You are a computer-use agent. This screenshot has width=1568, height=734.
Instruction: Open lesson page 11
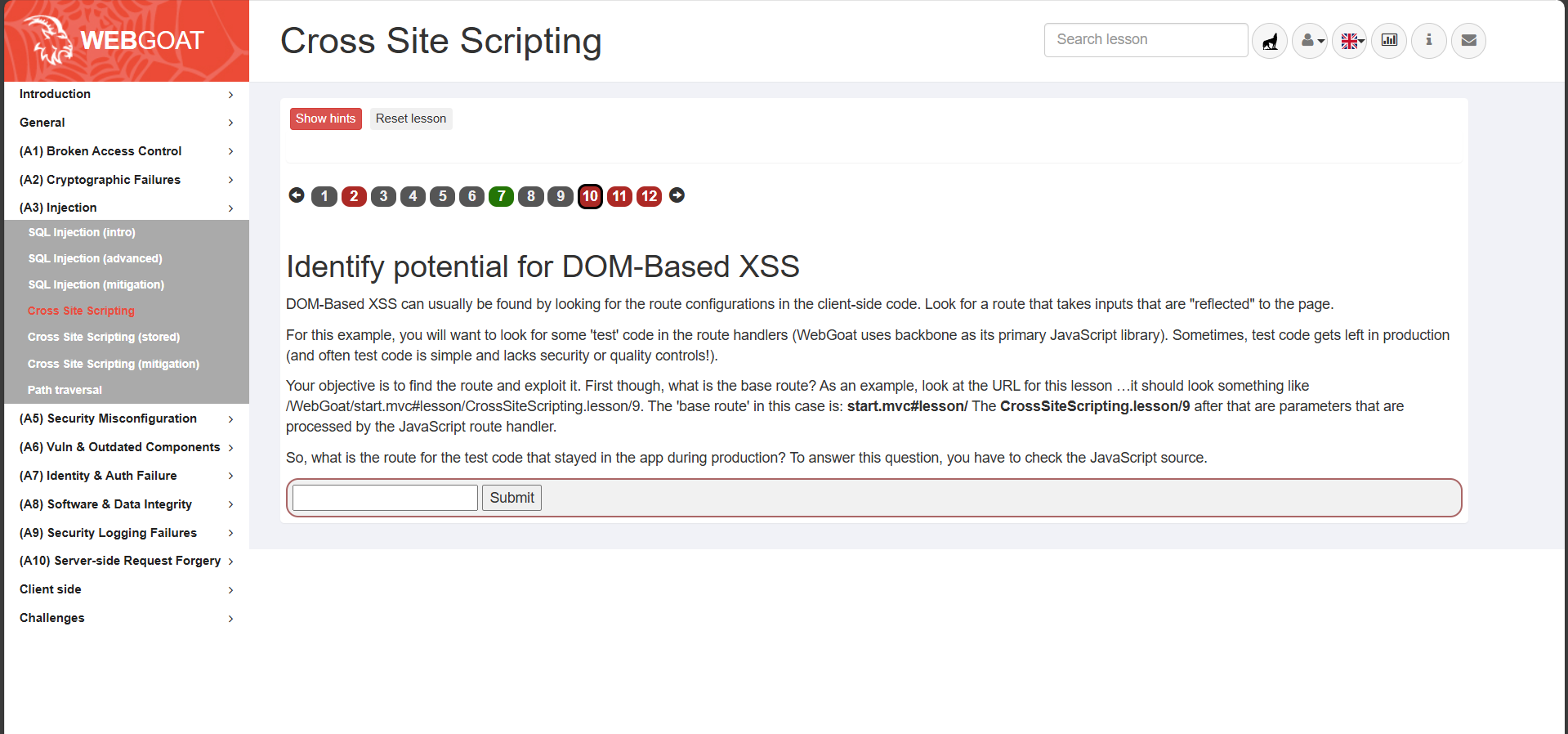tap(619, 196)
